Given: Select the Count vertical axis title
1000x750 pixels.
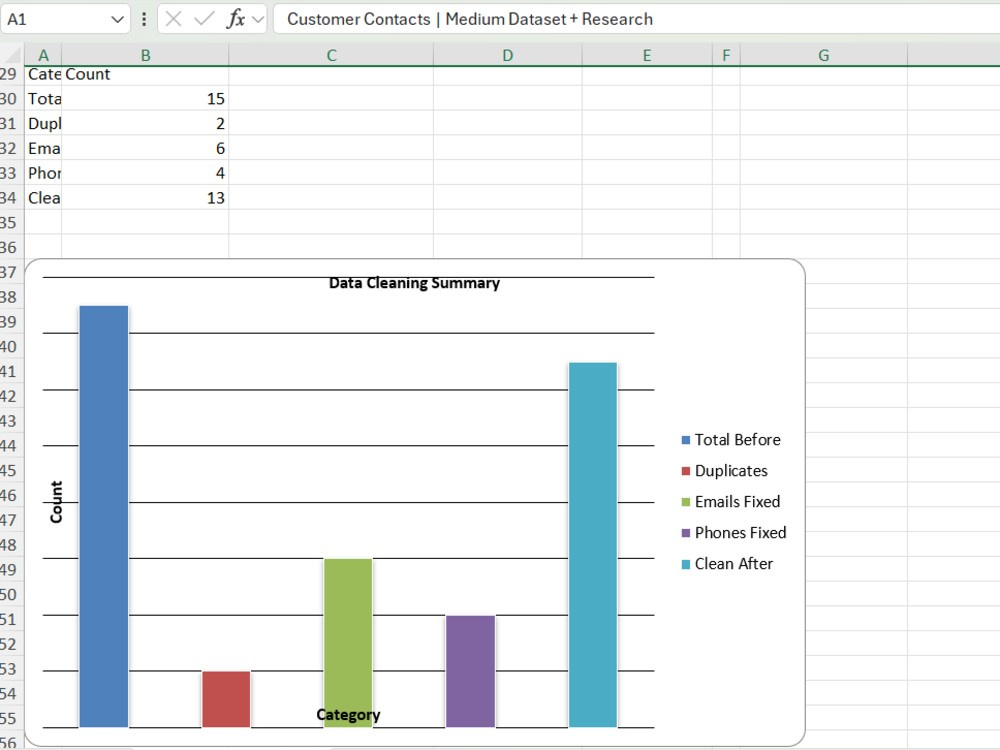Looking at the screenshot, I should [x=56, y=502].
